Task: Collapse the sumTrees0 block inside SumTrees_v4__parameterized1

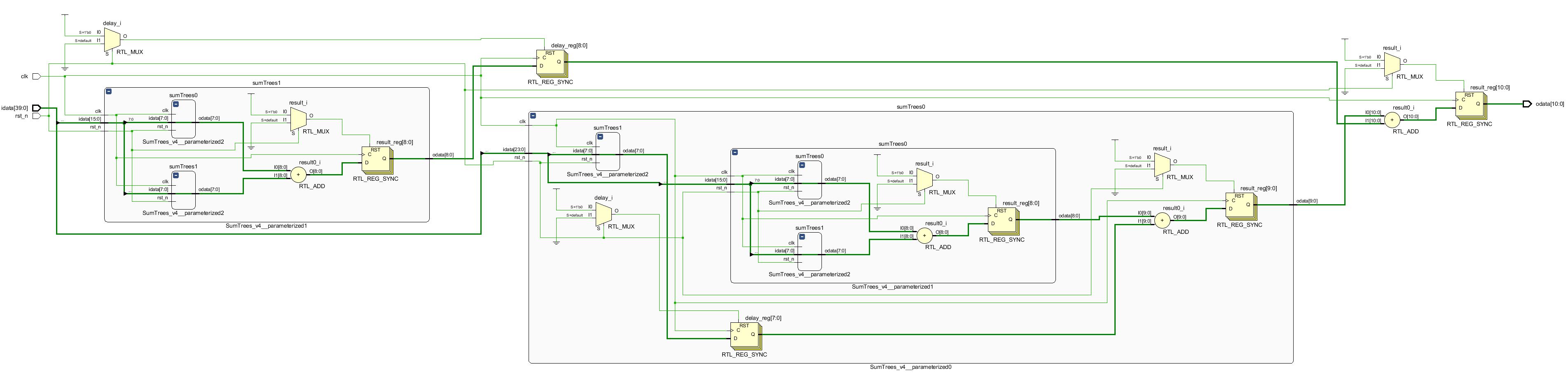Action: (802, 164)
